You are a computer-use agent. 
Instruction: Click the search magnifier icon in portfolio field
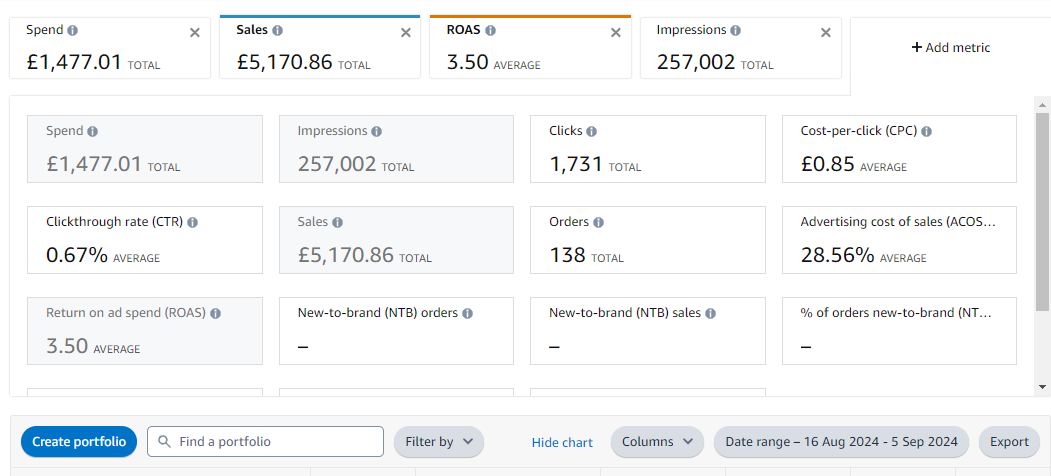click(164, 442)
